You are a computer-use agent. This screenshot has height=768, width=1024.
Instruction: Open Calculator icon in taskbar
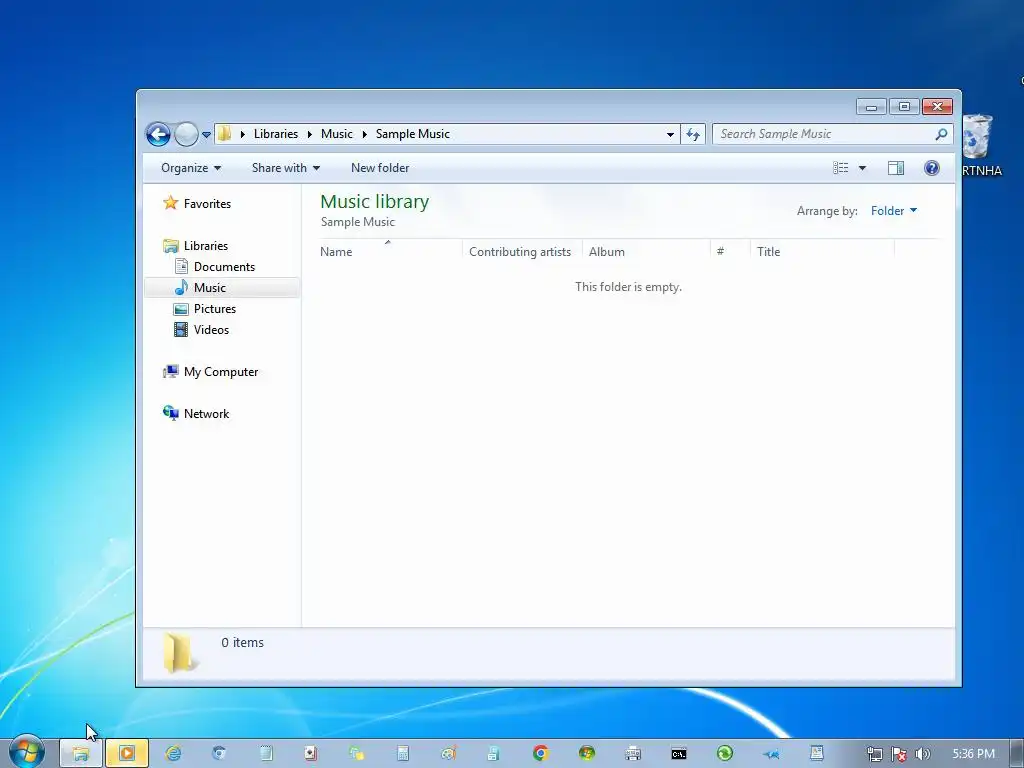(x=403, y=754)
